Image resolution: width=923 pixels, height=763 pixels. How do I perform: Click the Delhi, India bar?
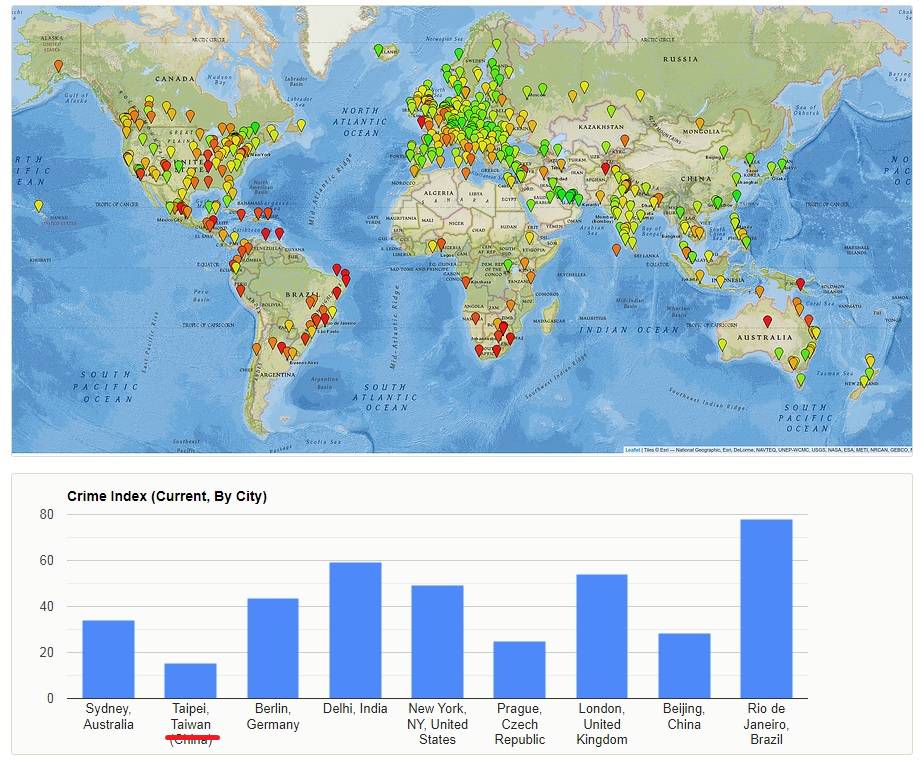click(x=355, y=630)
